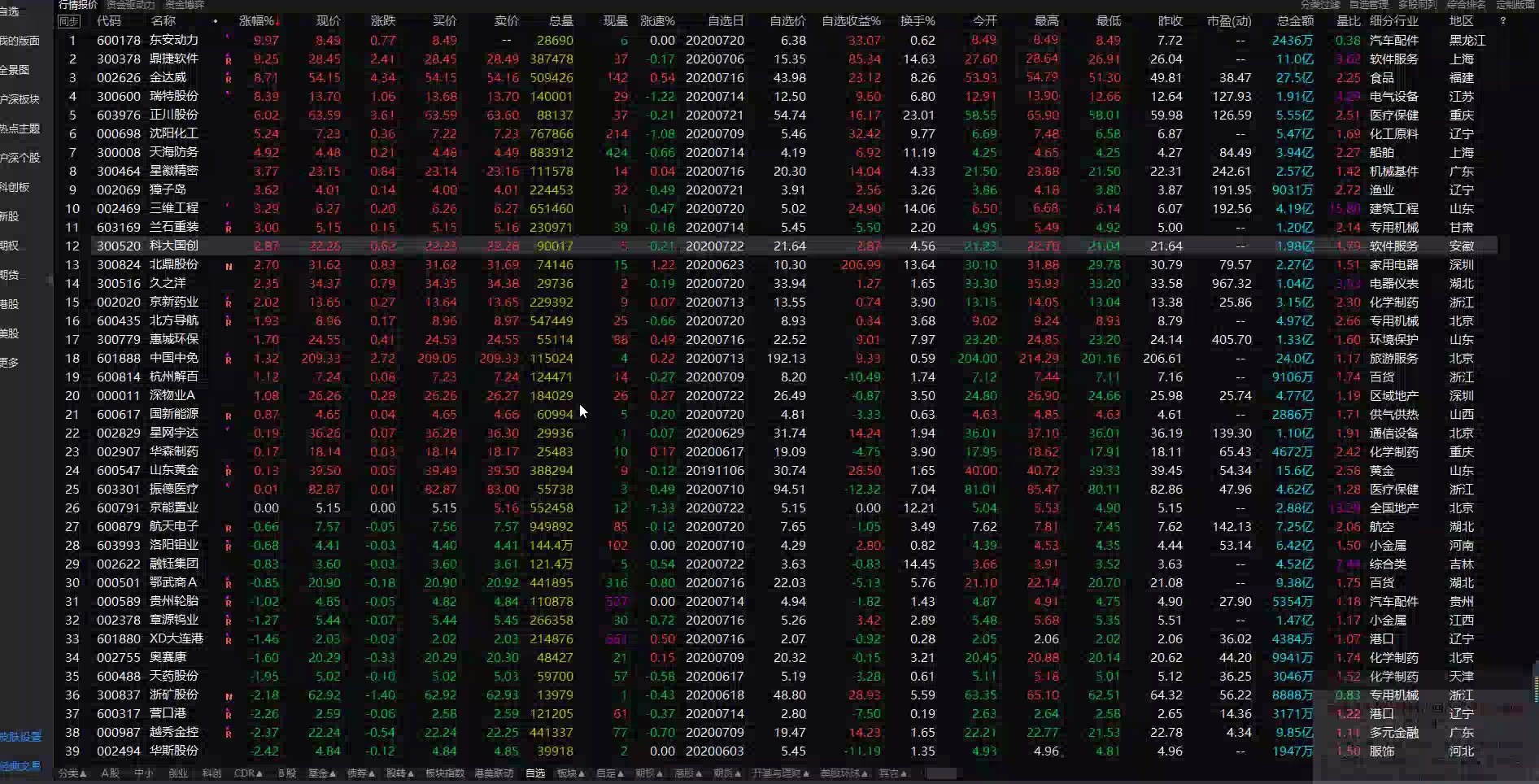Select stock row 东安动力
The height and width of the screenshot is (784, 1539).
tap(777, 40)
